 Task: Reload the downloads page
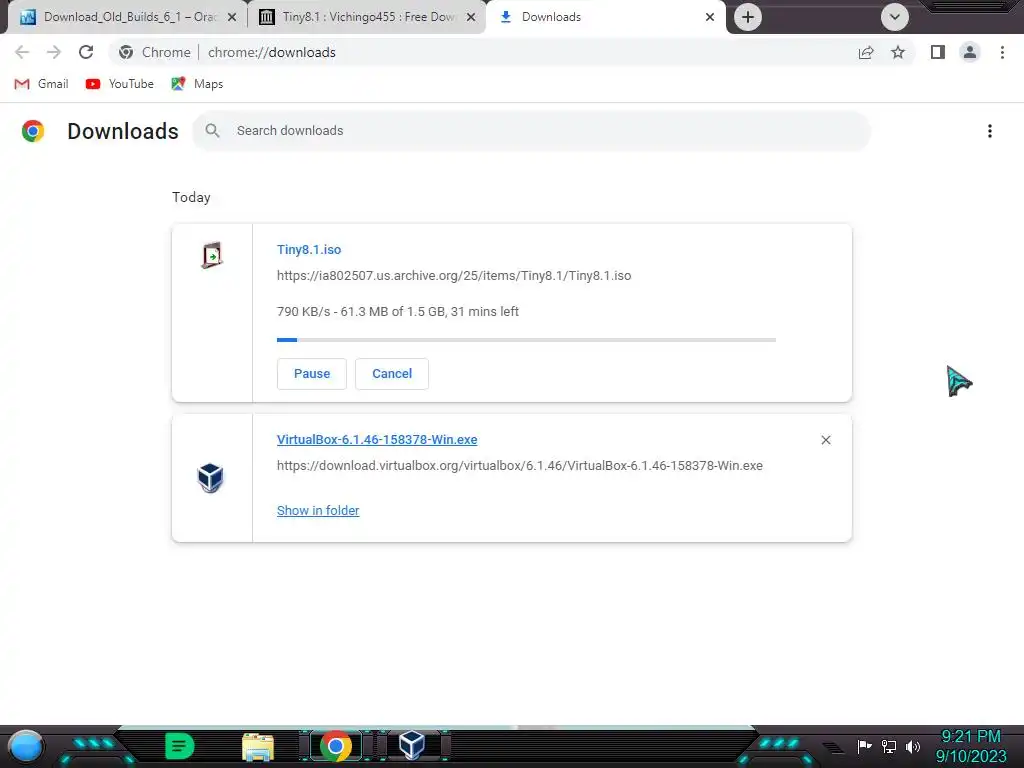coord(86,52)
